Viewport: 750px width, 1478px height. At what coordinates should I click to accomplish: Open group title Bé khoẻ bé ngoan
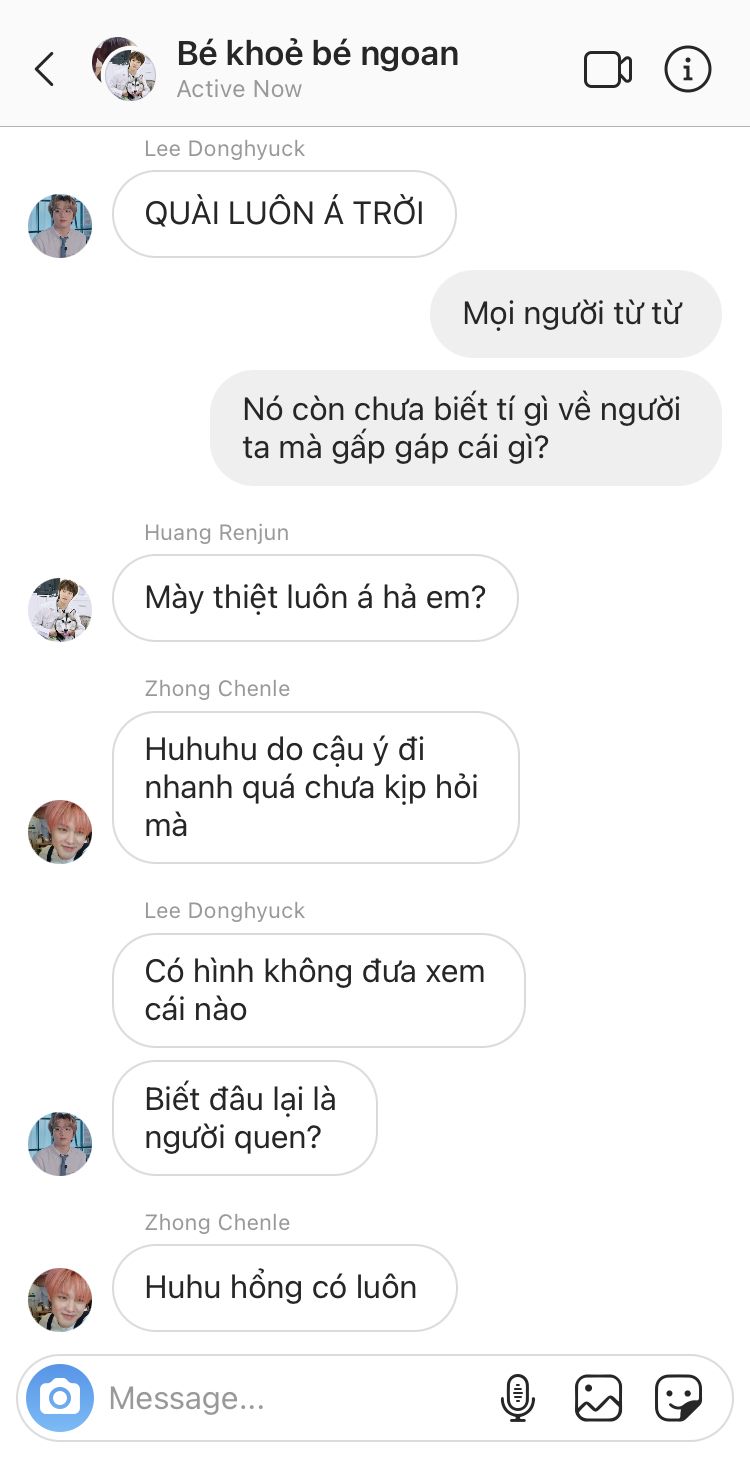pos(317,53)
